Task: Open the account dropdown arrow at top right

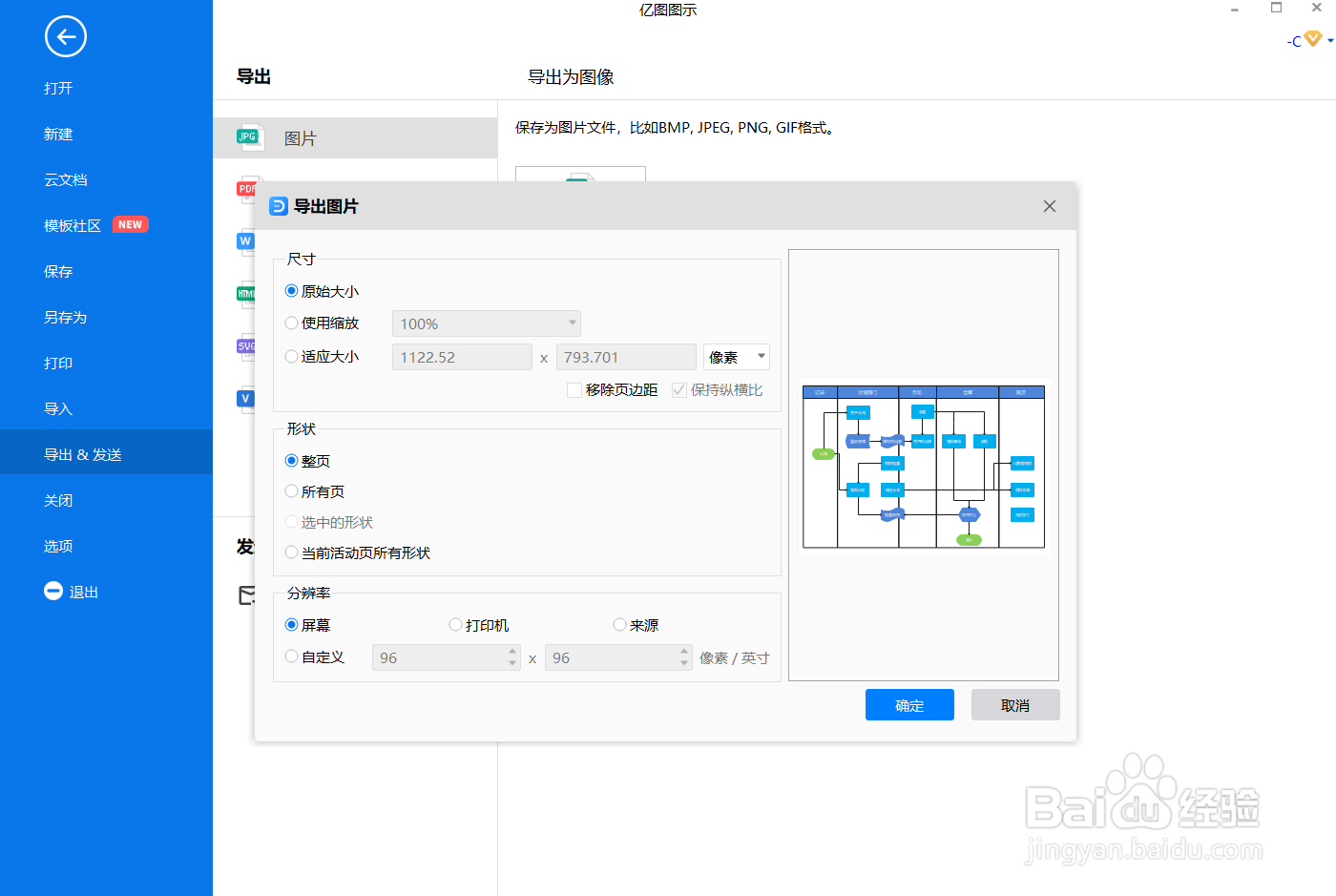Action: pyautogui.click(x=1330, y=40)
